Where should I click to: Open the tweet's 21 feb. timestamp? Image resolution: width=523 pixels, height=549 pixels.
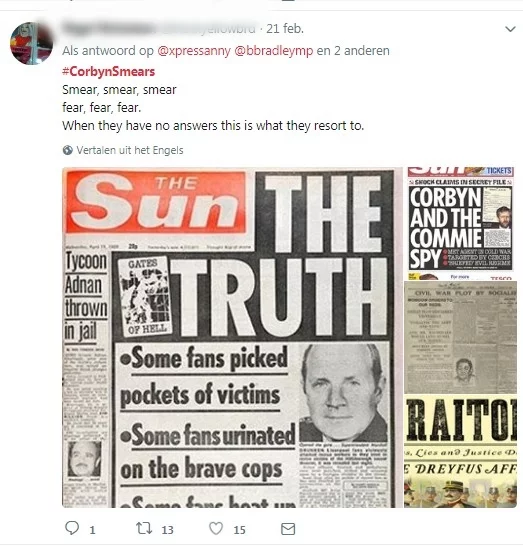point(285,29)
